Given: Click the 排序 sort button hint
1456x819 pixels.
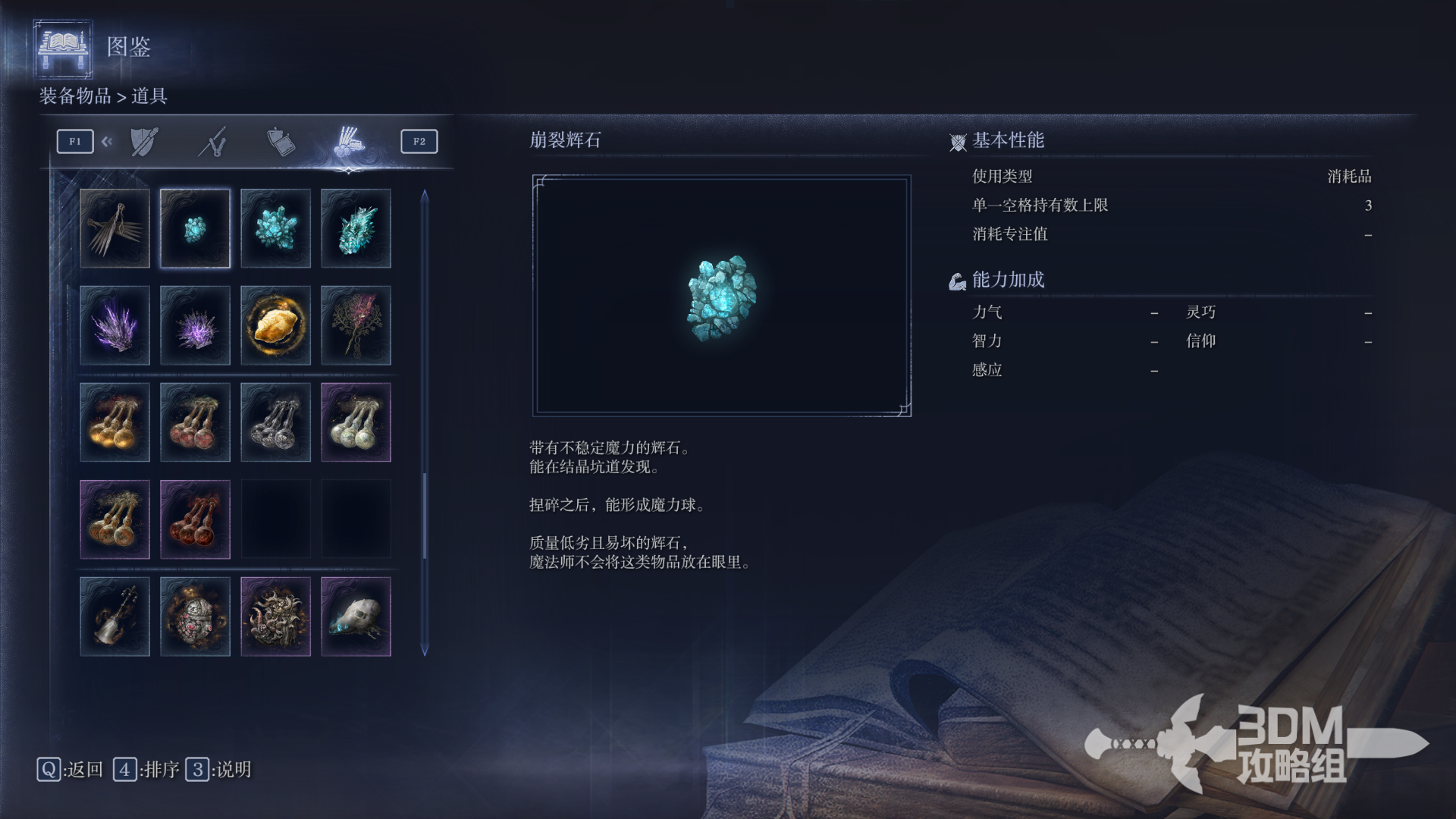Looking at the screenshot, I should [x=146, y=770].
